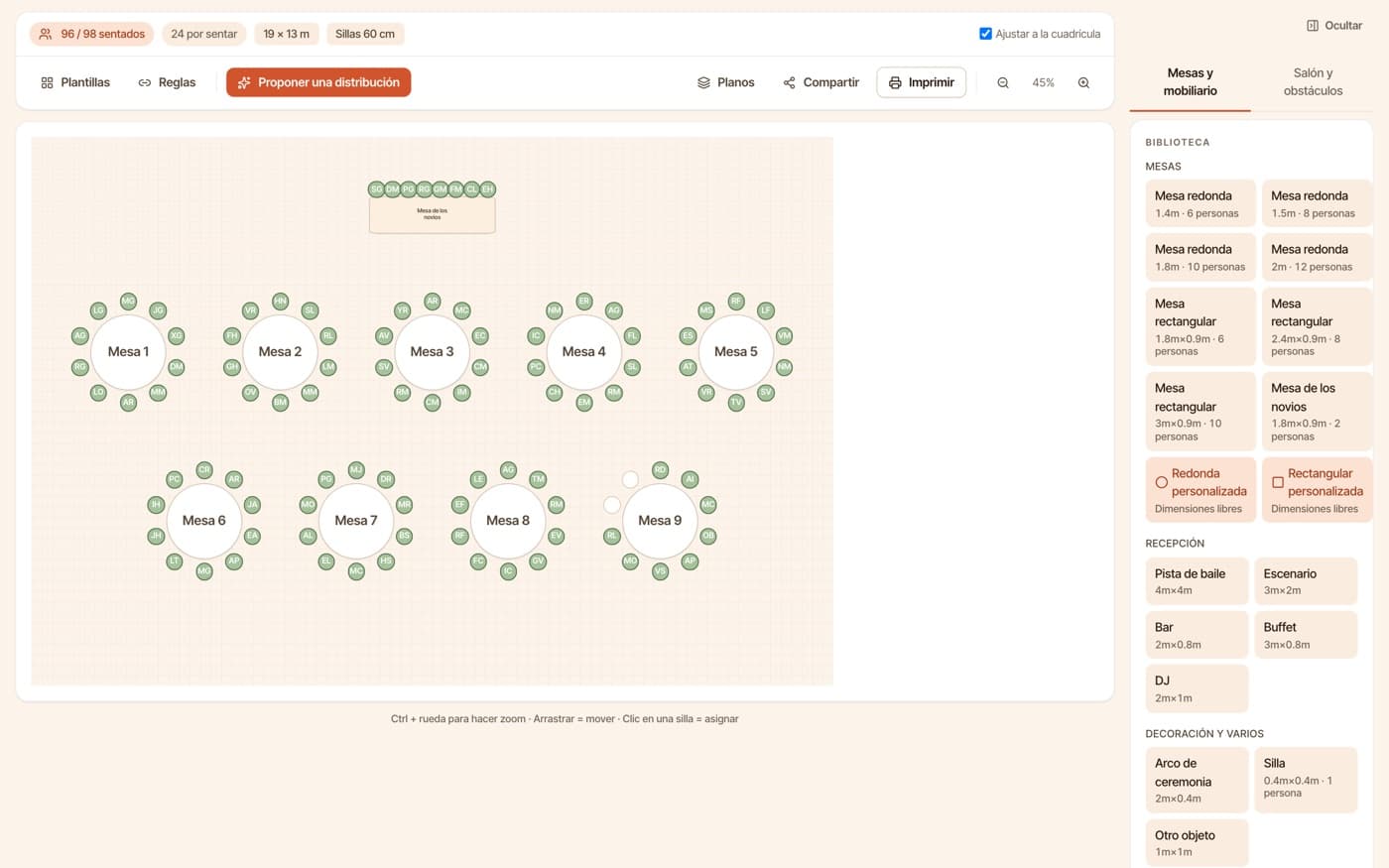Click Proponer una distribución button
The width and height of the screenshot is (1389, 868).
(x=318, y=82)
